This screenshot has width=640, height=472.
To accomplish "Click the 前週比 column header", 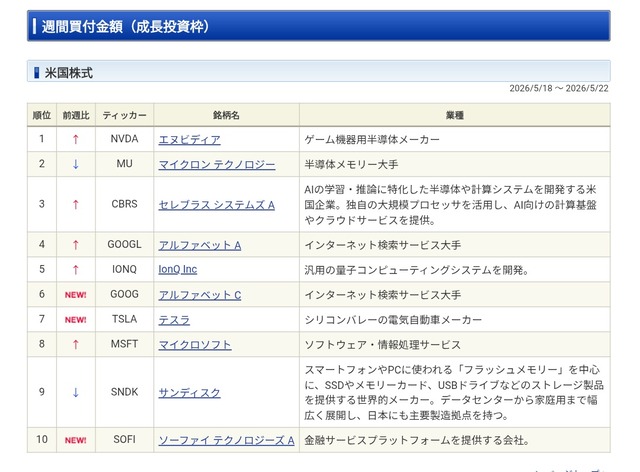I will pos(76,116).
